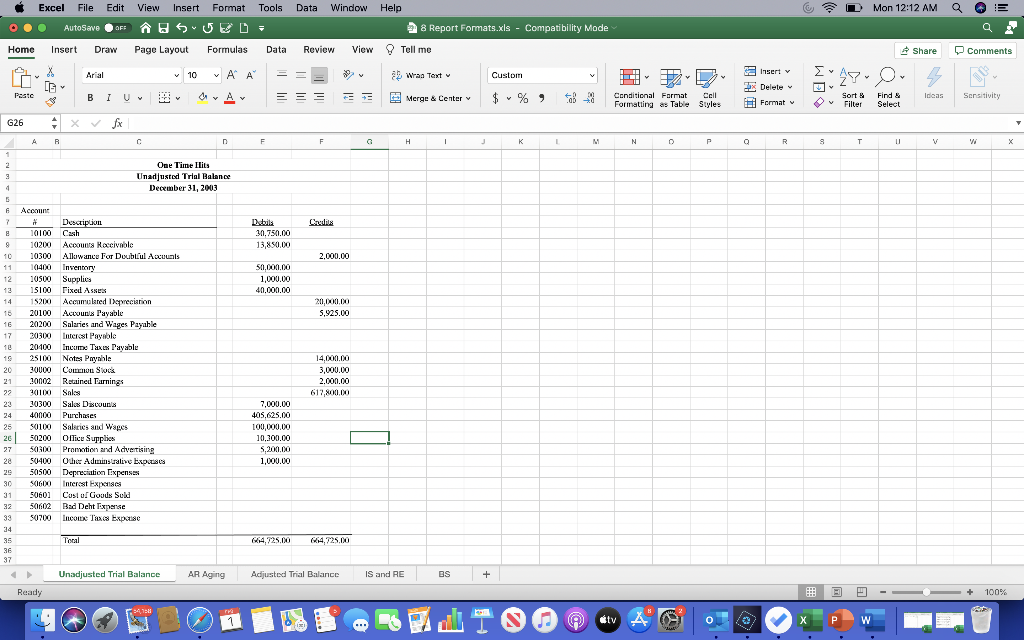Switch to Page Layout view in status bar
This screenshot has height=640, width=1024.
pyautogui.click(x=837, y=592)
